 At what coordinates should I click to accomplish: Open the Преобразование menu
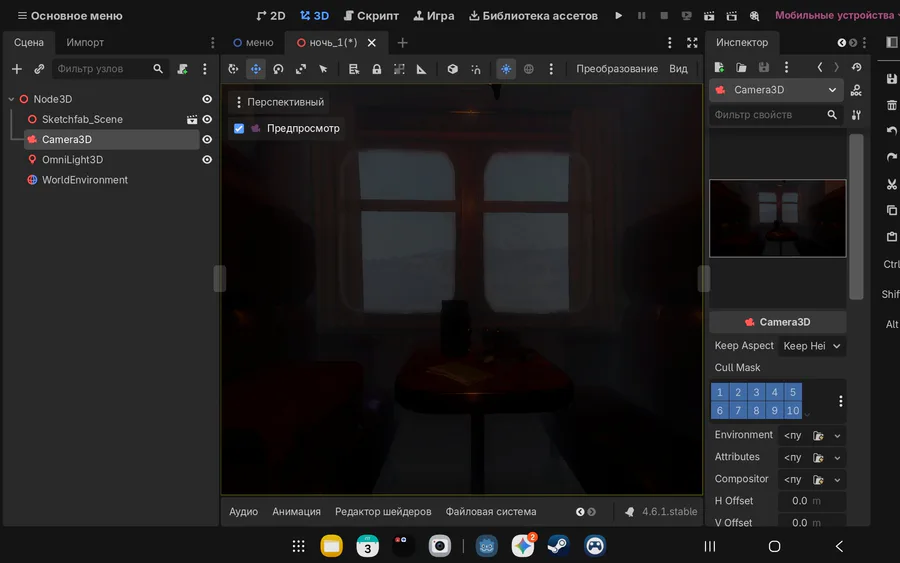click(616, 69)
